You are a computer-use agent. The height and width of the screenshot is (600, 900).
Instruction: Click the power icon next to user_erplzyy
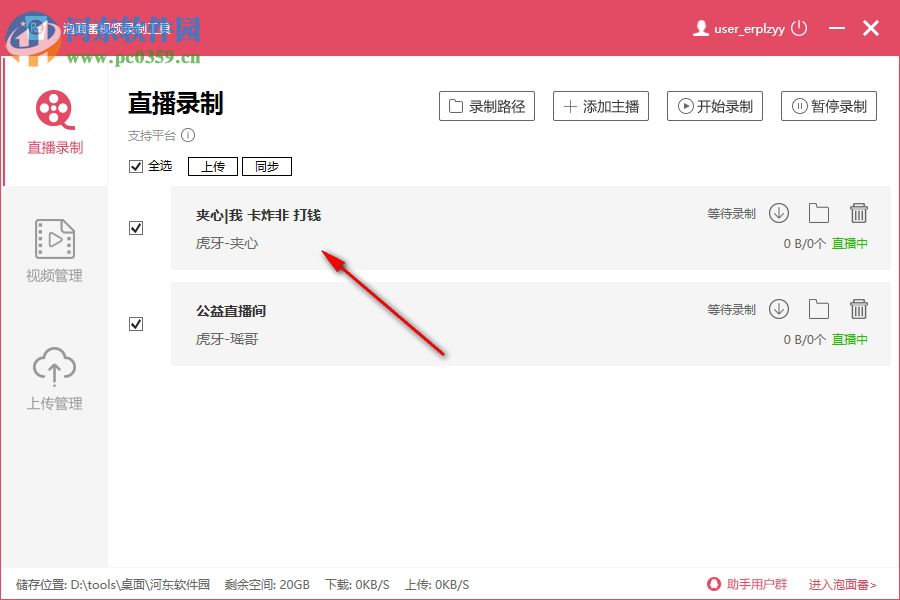pos(798,28)
